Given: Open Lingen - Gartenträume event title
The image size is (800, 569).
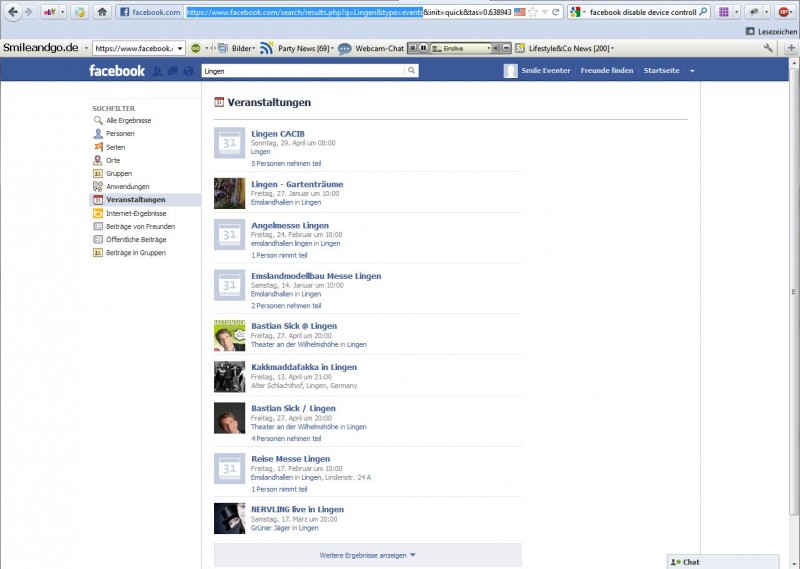Looking at the screenshot, I should (297, 184).
